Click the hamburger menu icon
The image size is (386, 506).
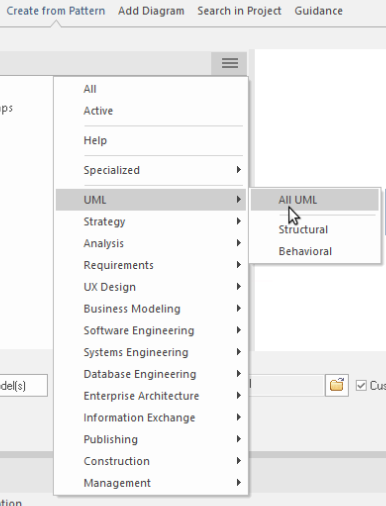(229, 63)
